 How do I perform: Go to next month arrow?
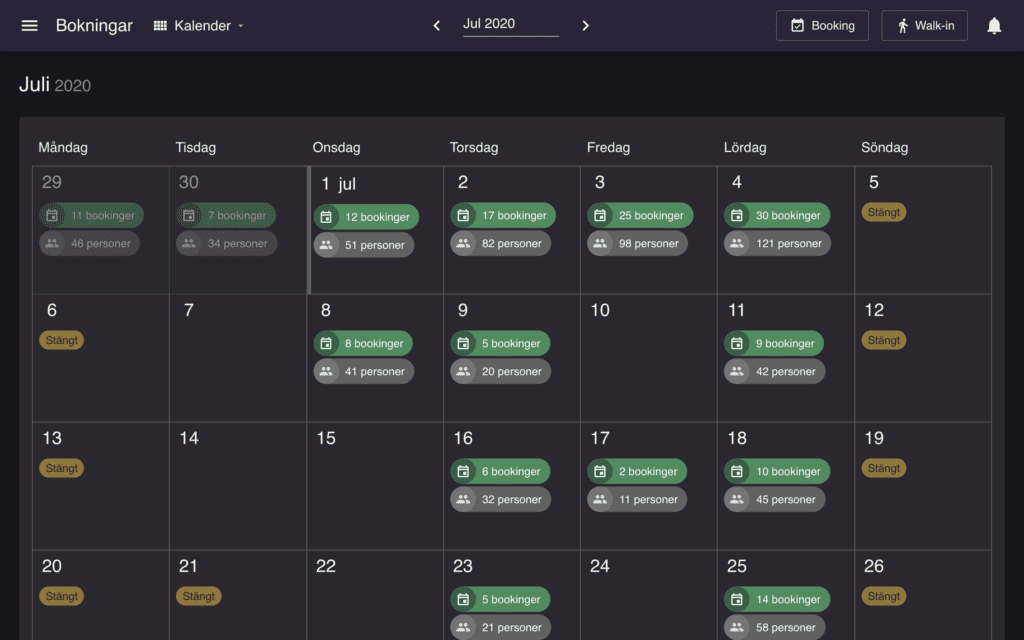[585, 25]
